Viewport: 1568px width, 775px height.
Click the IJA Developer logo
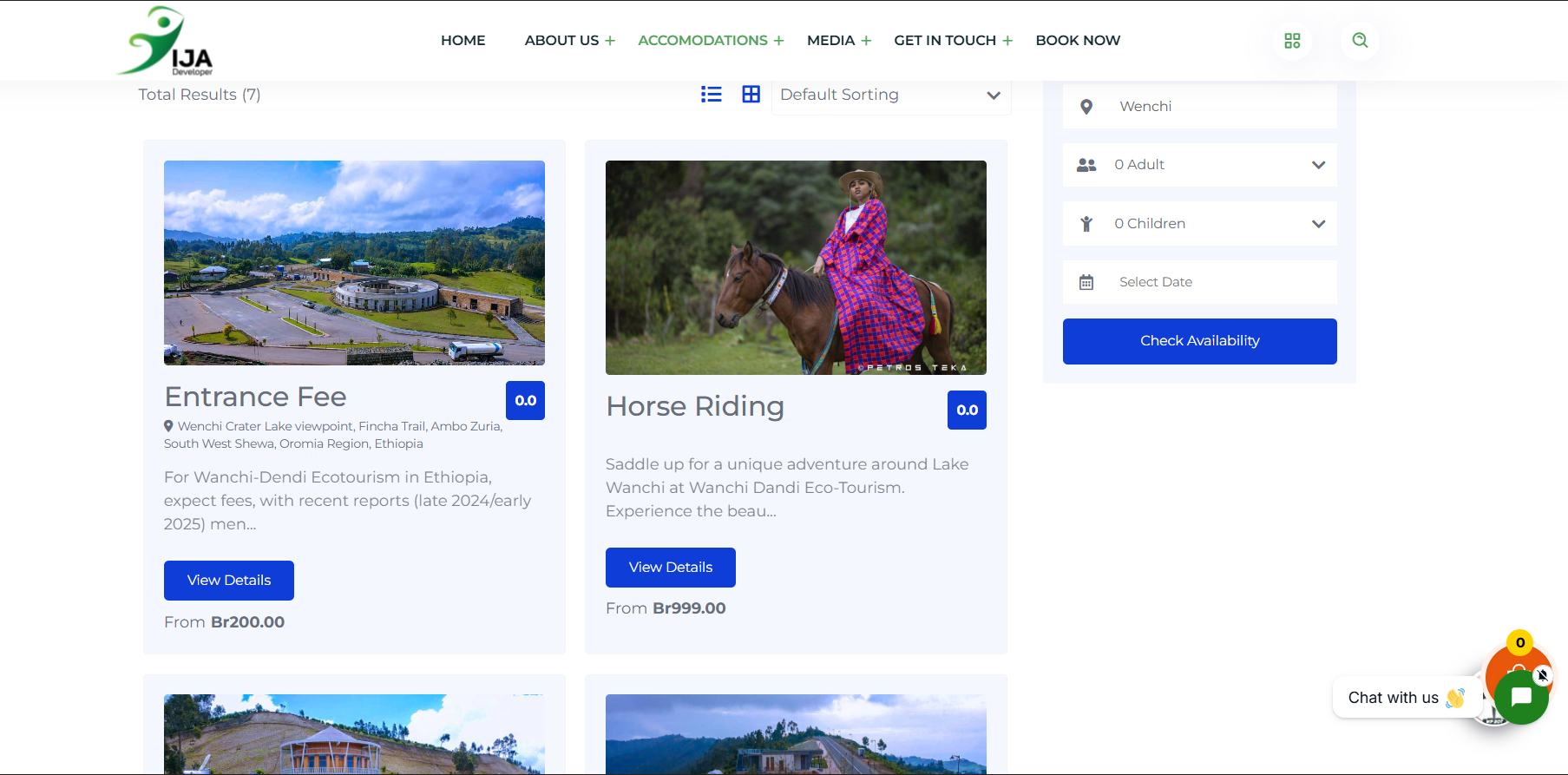[167, 41]
